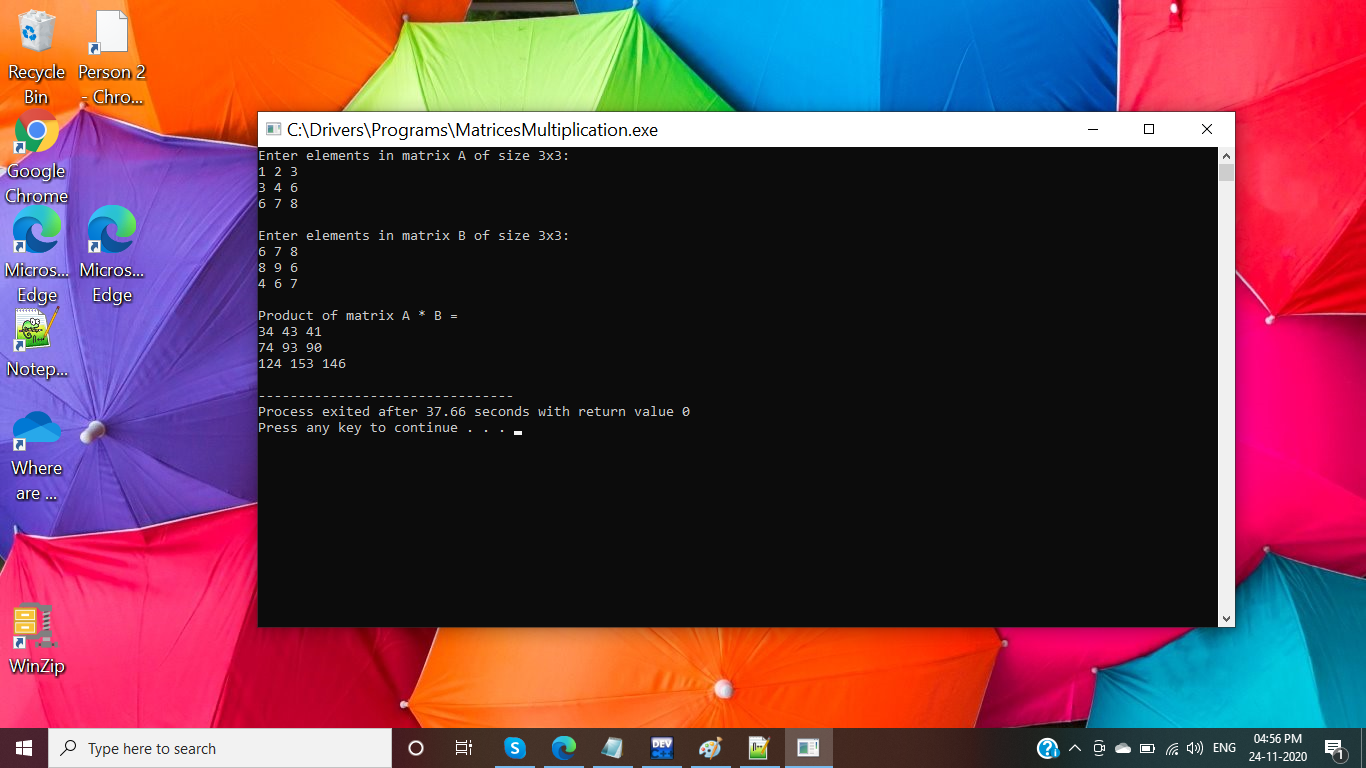Open the clock showing 04:56 PM

click(x=1277, y=748)
